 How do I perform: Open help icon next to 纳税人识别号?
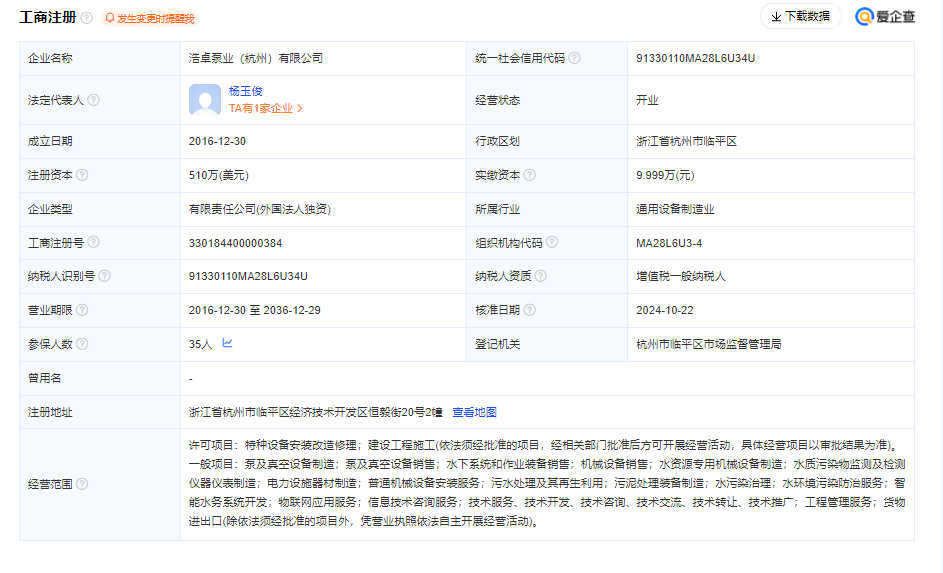(x=105, y=276)
